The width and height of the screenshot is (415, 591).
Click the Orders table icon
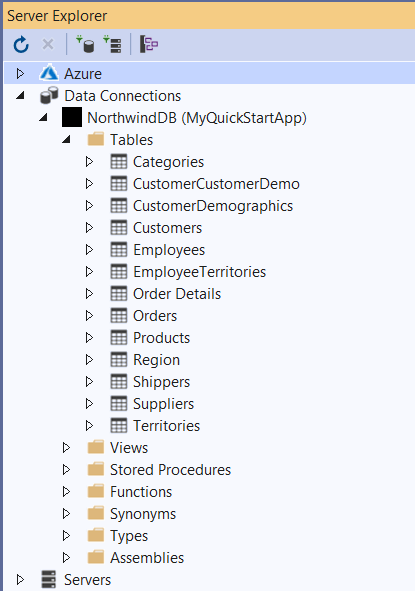tap(119, 315)
